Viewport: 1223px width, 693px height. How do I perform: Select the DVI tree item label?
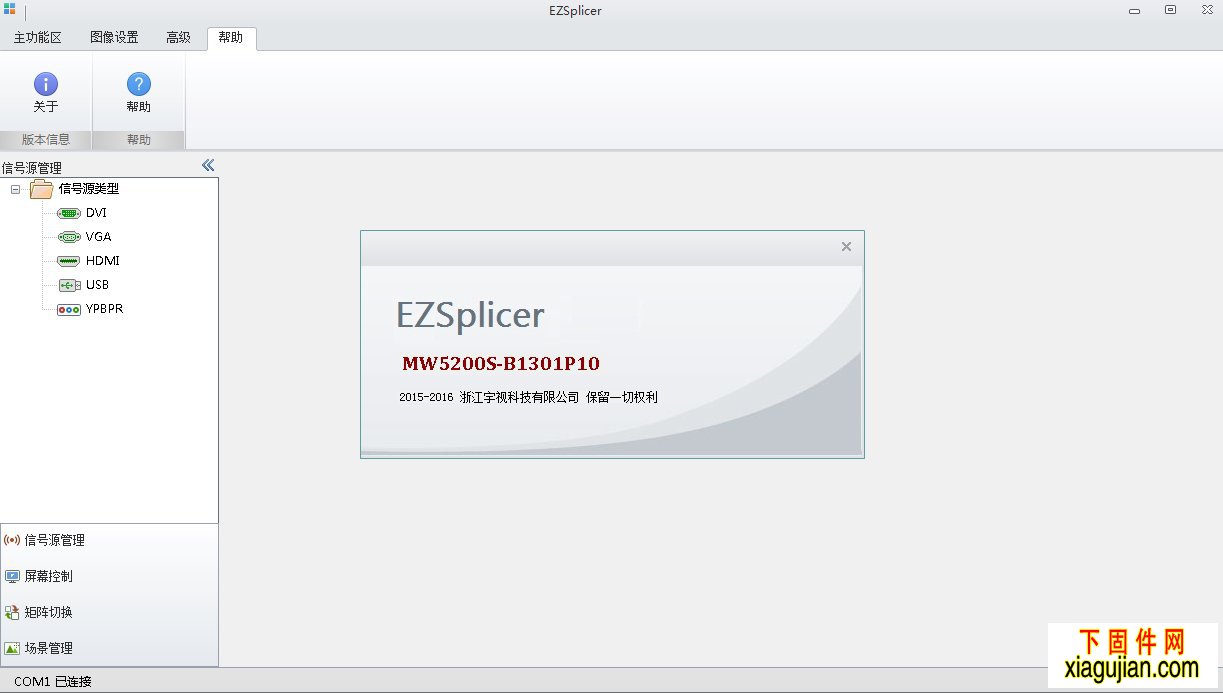pyautogui.click(x=96, y=213)
